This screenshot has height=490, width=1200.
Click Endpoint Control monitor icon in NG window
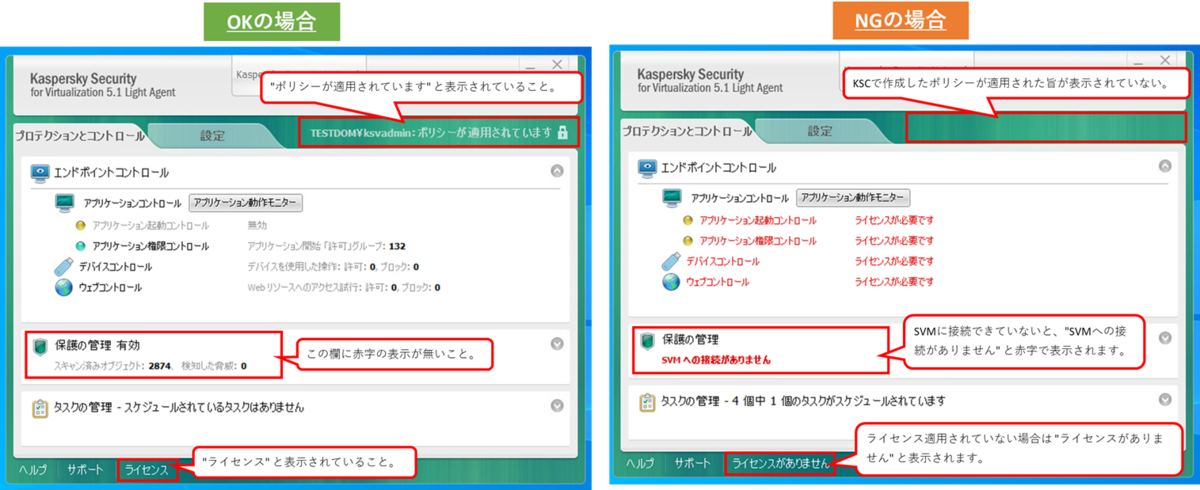pyautogui.click(x=648, y=167)
